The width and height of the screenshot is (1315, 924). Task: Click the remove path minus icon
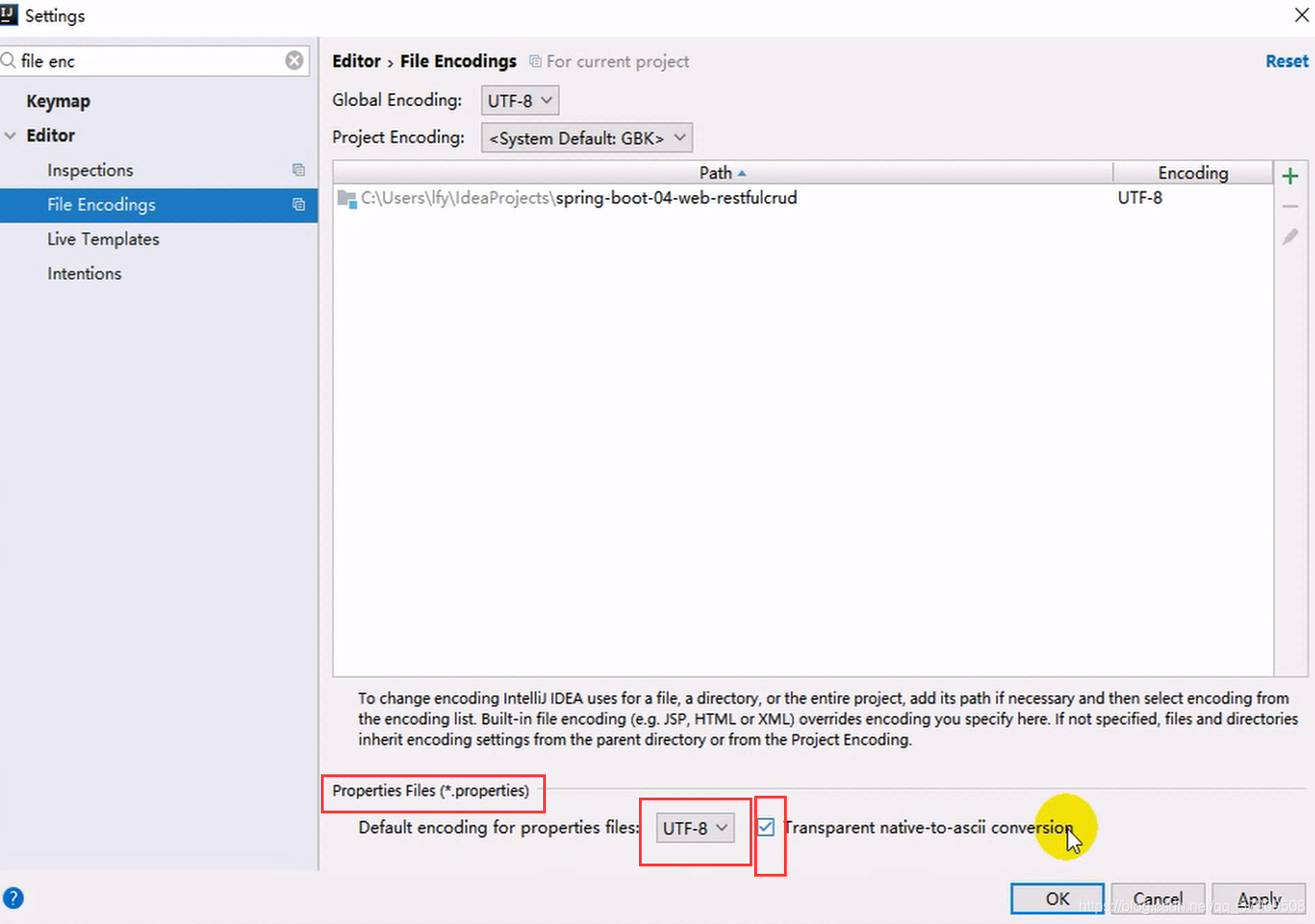(x=1290, y=207)
